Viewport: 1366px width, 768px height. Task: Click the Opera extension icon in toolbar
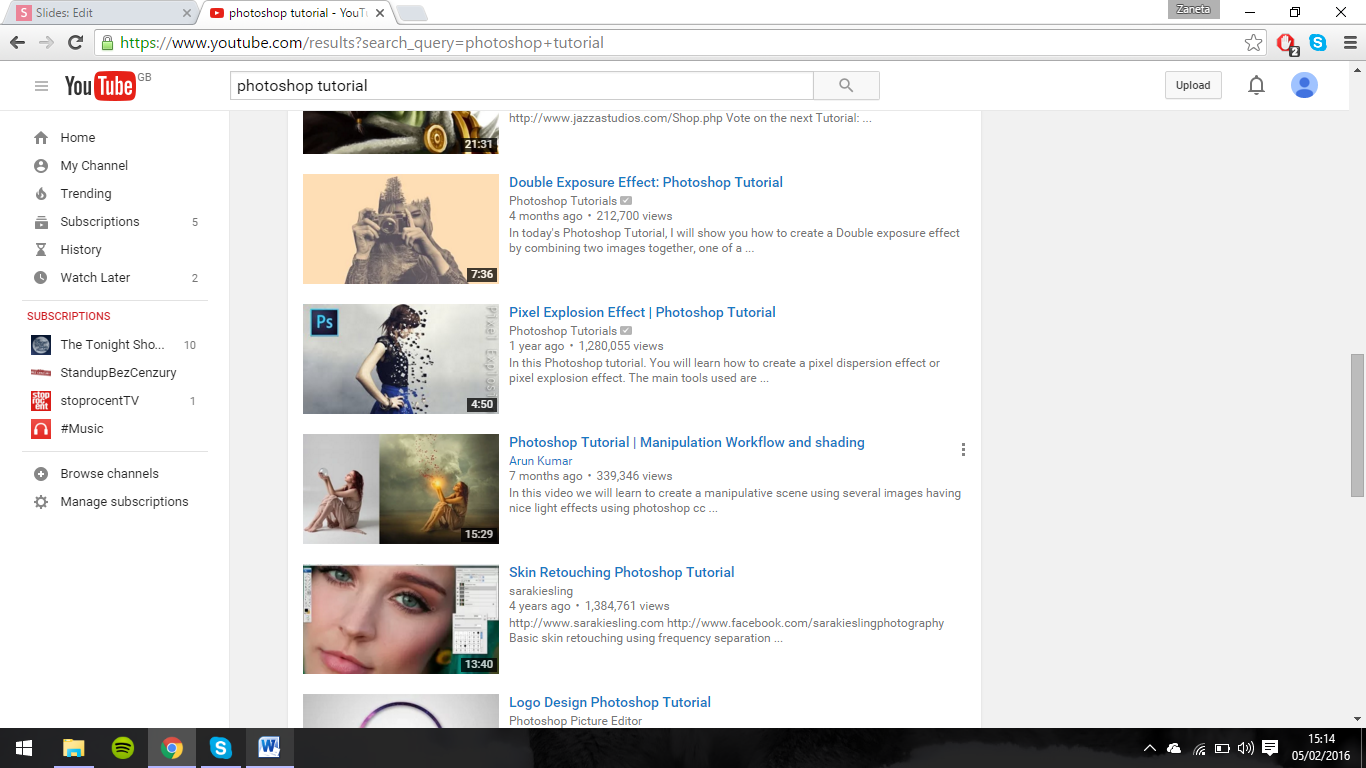click(x=1287, y=44)
